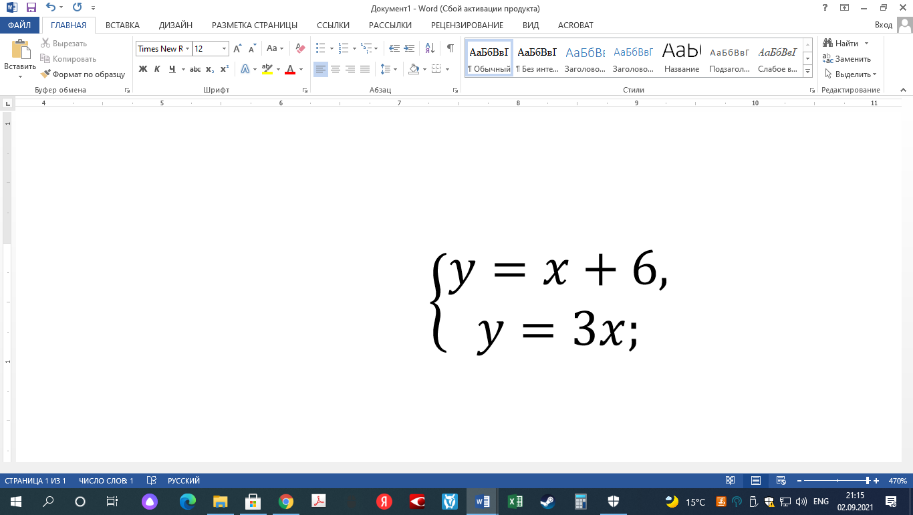Open the Aa change case dropdown
The width and height of the screenshot is (913, 515).
pyautogui.click(x=275, y=48)
